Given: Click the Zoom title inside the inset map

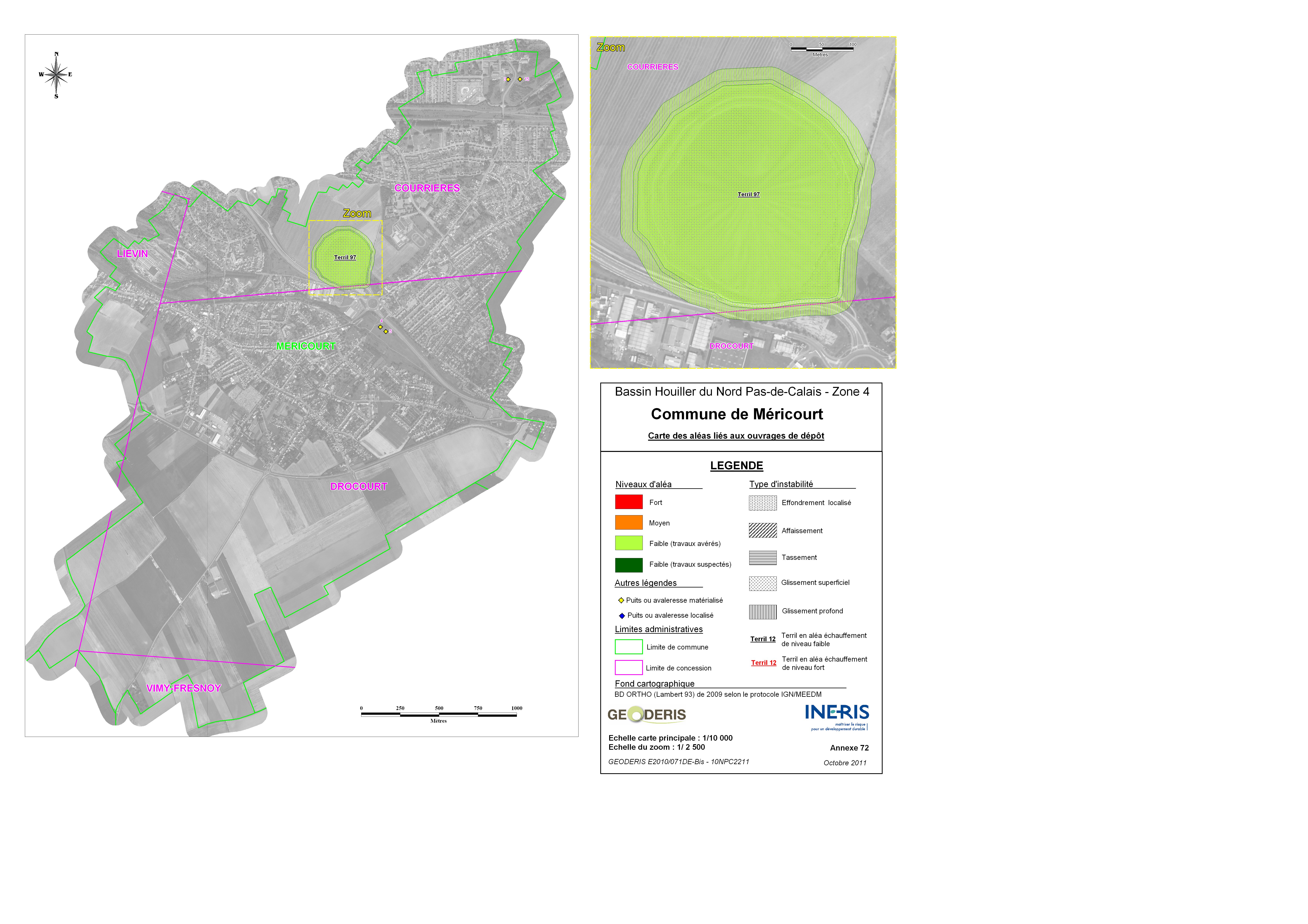Looking at the screenshot, I should pyautogui.click(x=611, y=47).
